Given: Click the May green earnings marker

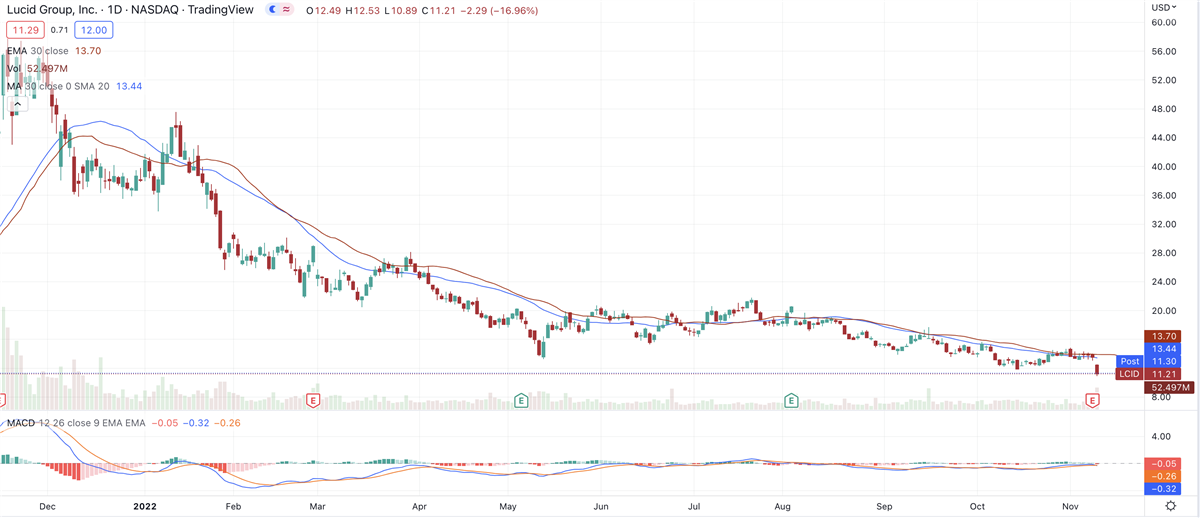Looking at the screenshot, I should (x=521, y=400).
